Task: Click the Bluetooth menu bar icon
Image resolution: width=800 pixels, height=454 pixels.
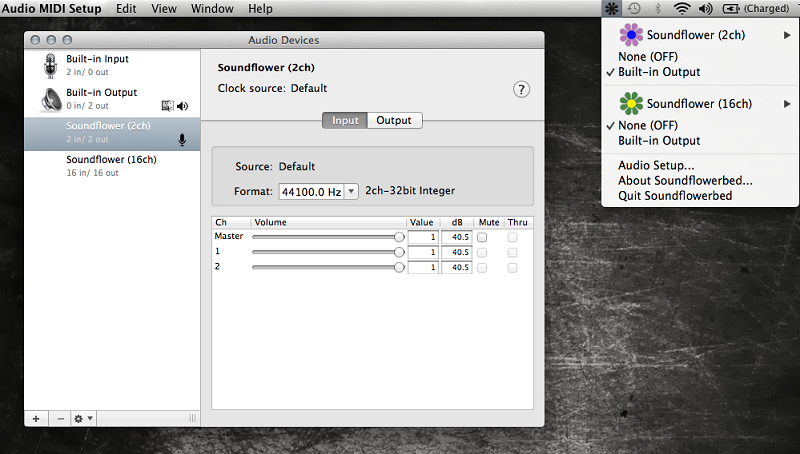Action: 658,8
